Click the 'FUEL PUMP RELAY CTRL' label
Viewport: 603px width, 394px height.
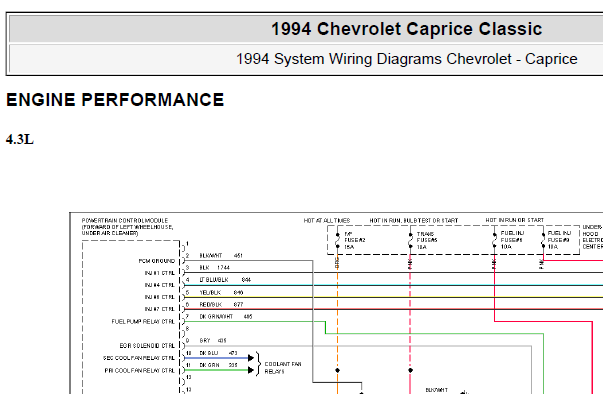pyautogui.click(x=143, y=321)
